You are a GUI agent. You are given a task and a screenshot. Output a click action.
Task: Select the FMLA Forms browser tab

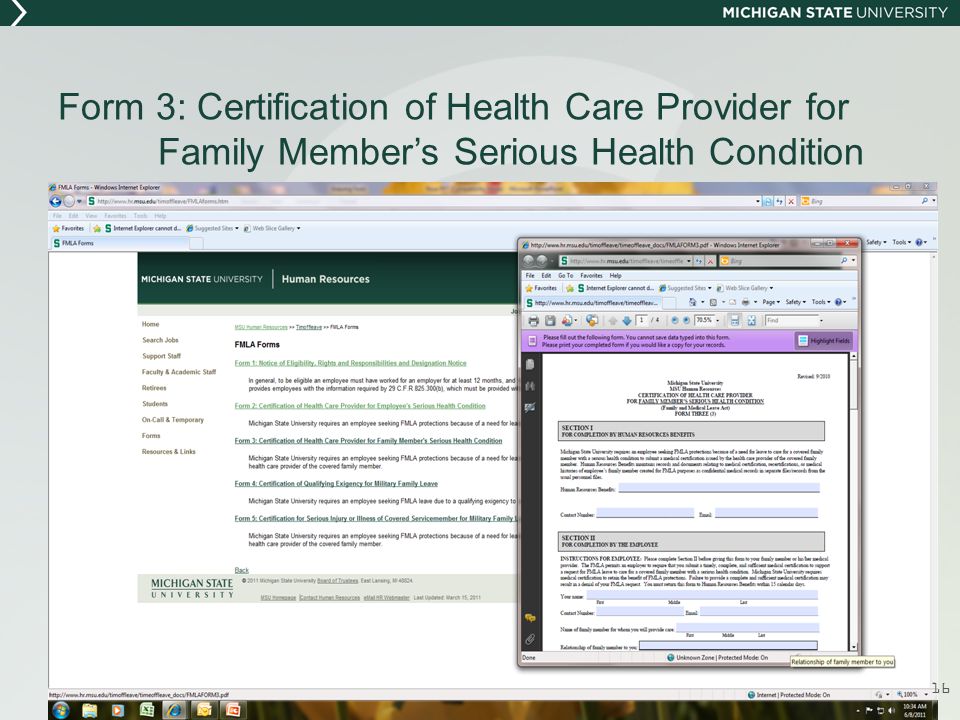119,243
